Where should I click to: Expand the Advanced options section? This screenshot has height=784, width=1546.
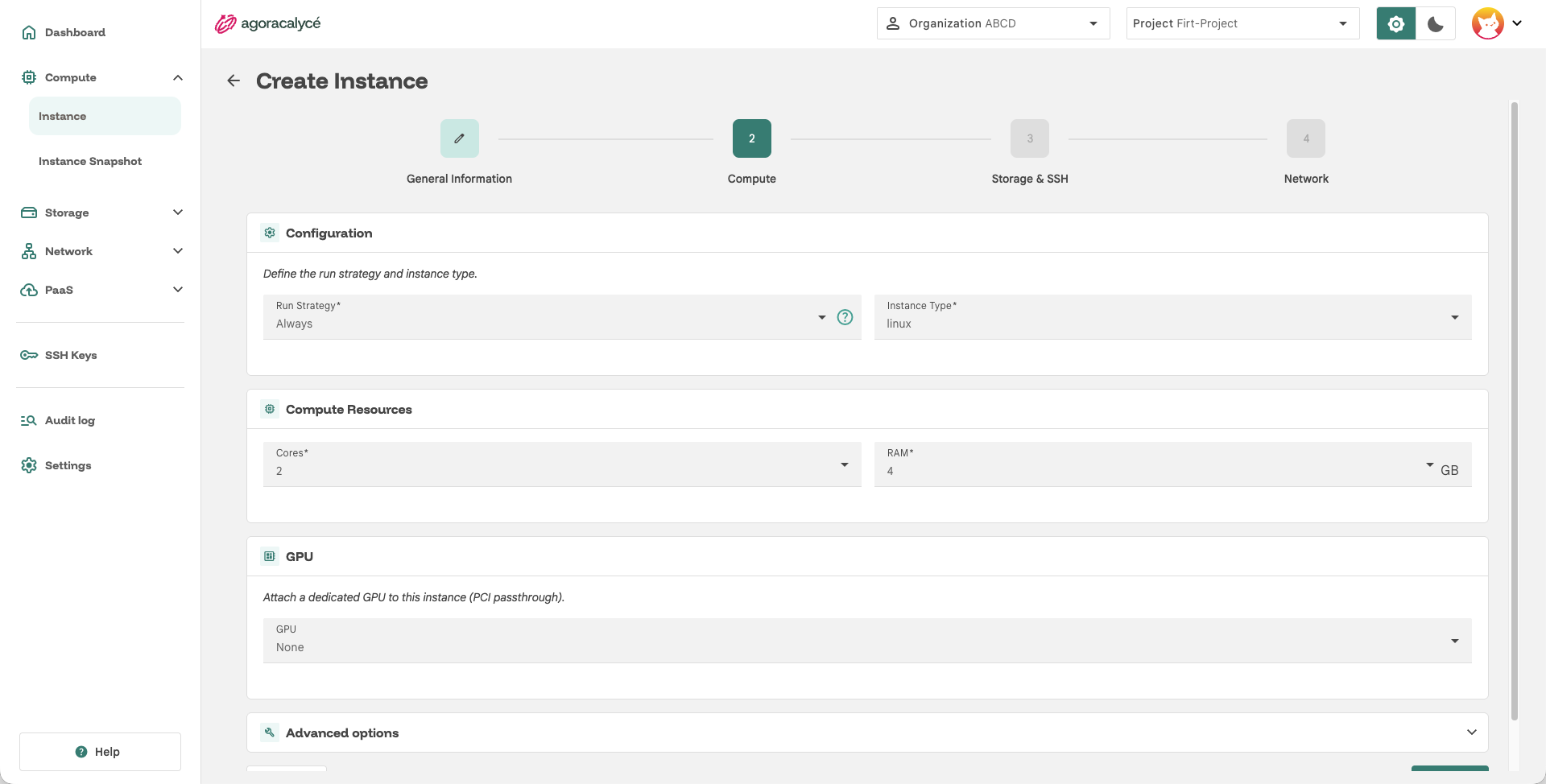pos(867,732)
